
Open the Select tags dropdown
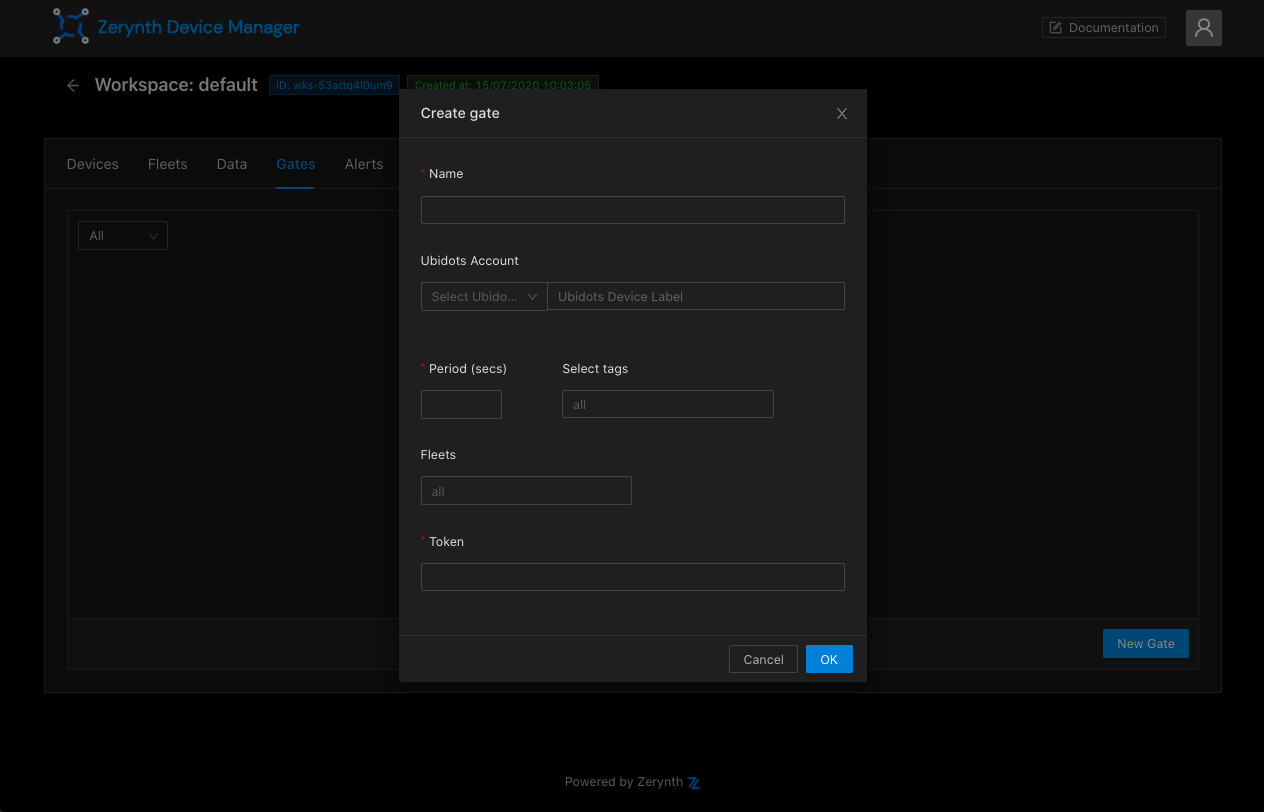tap(668, 404)
